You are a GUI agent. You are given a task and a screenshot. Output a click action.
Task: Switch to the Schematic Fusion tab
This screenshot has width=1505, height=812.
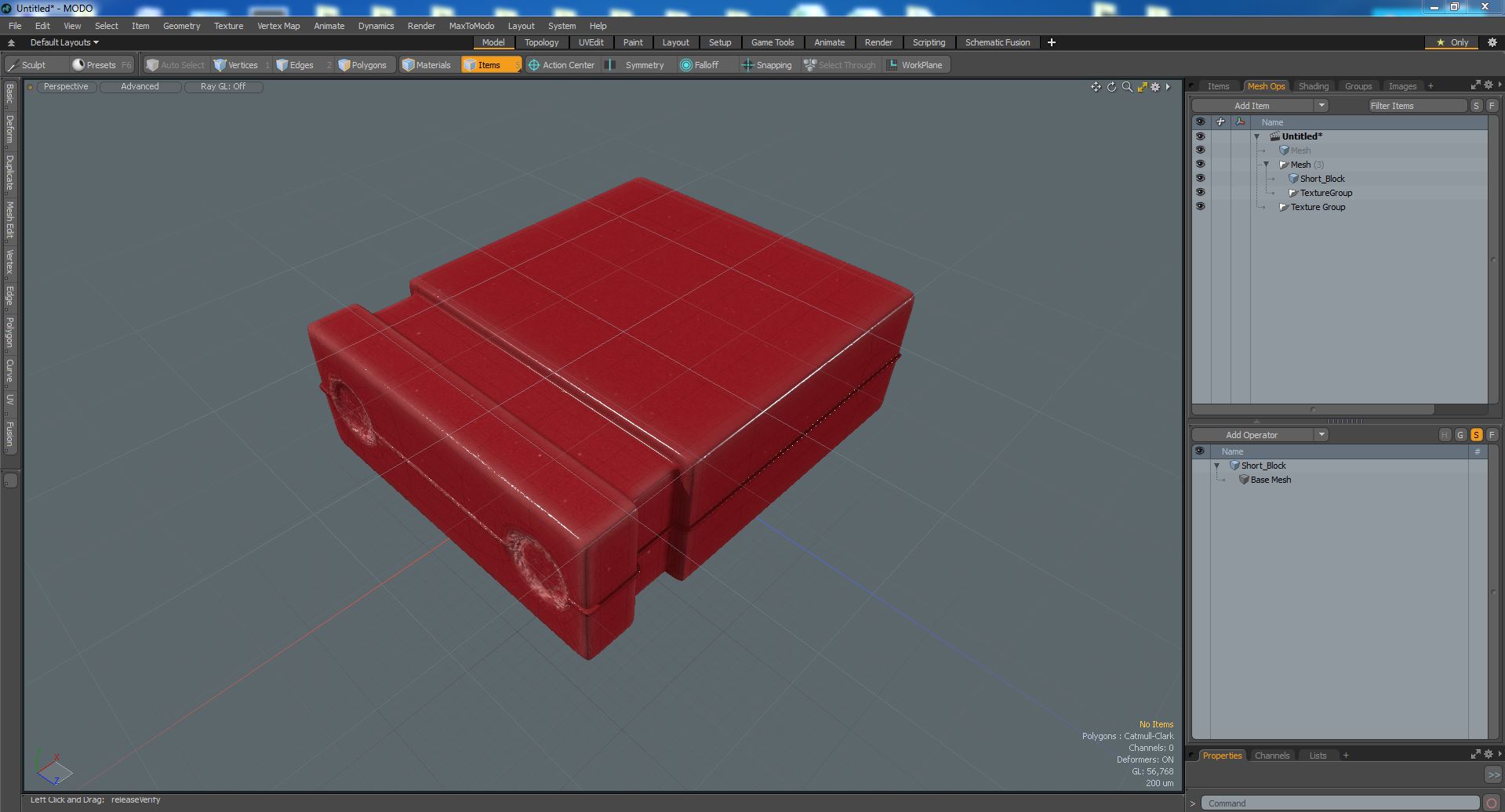click(998, 42)
